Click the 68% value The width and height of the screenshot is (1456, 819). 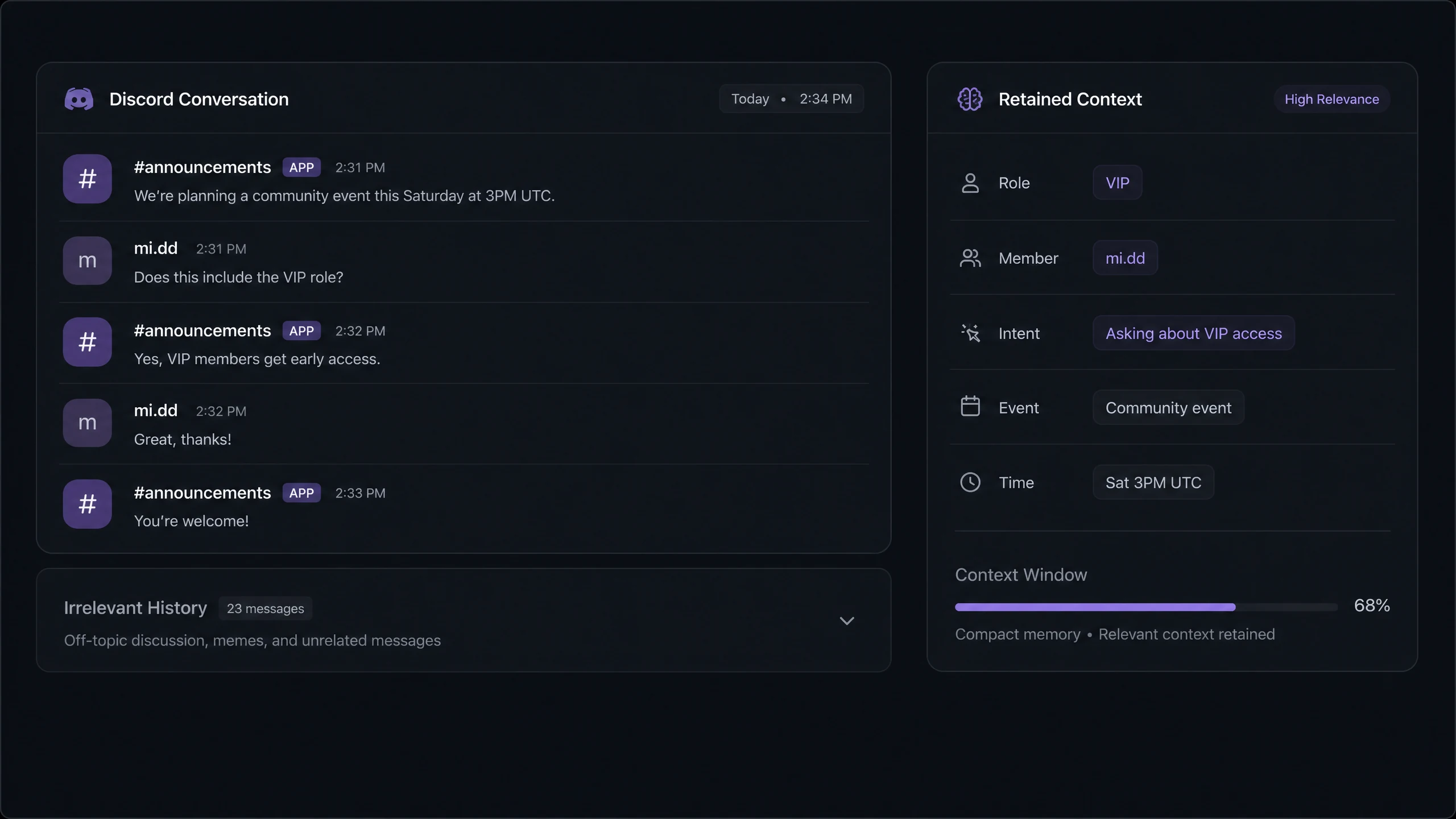pyautogui.click(x=1372, y=605)
